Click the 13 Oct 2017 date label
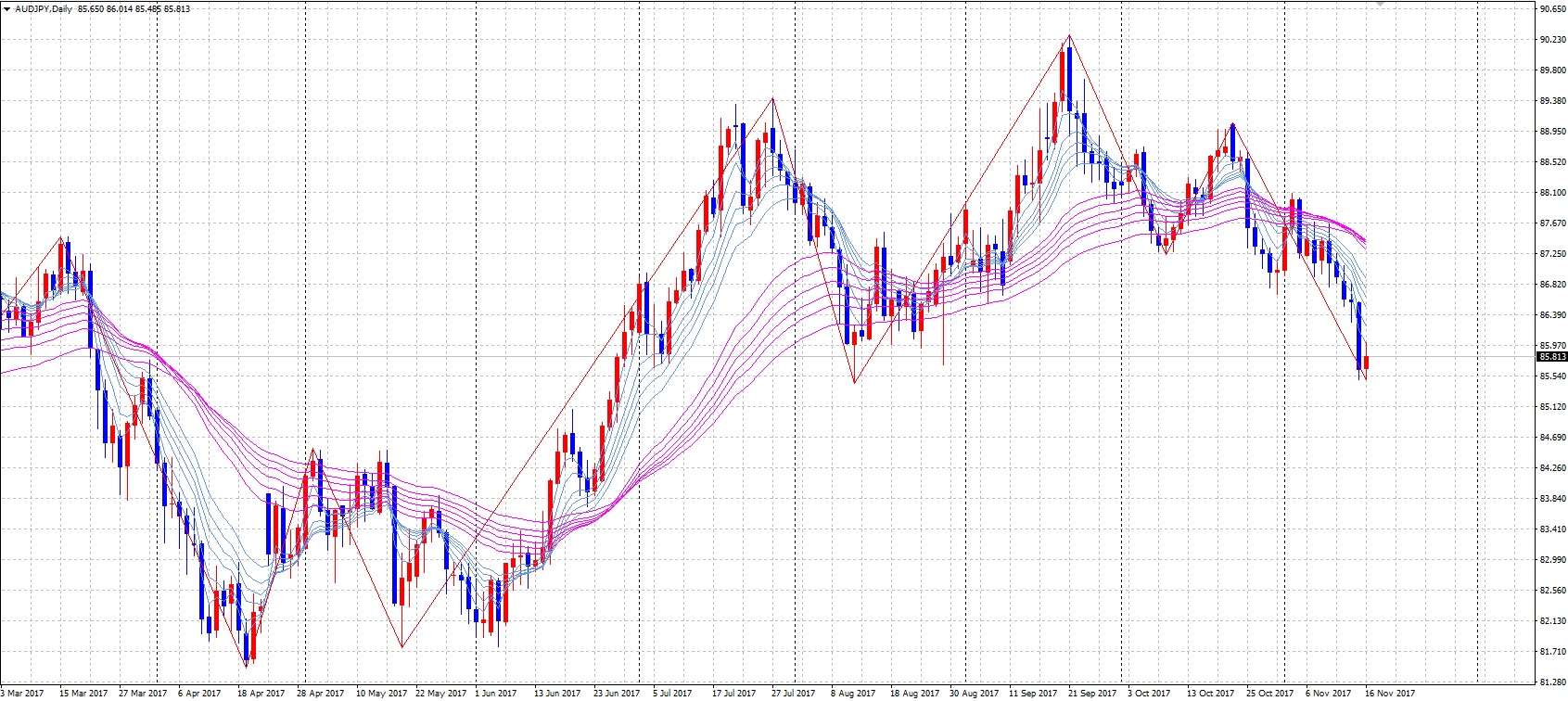The height and width of the screenshot is (701, 1568). click(1211, 694)
